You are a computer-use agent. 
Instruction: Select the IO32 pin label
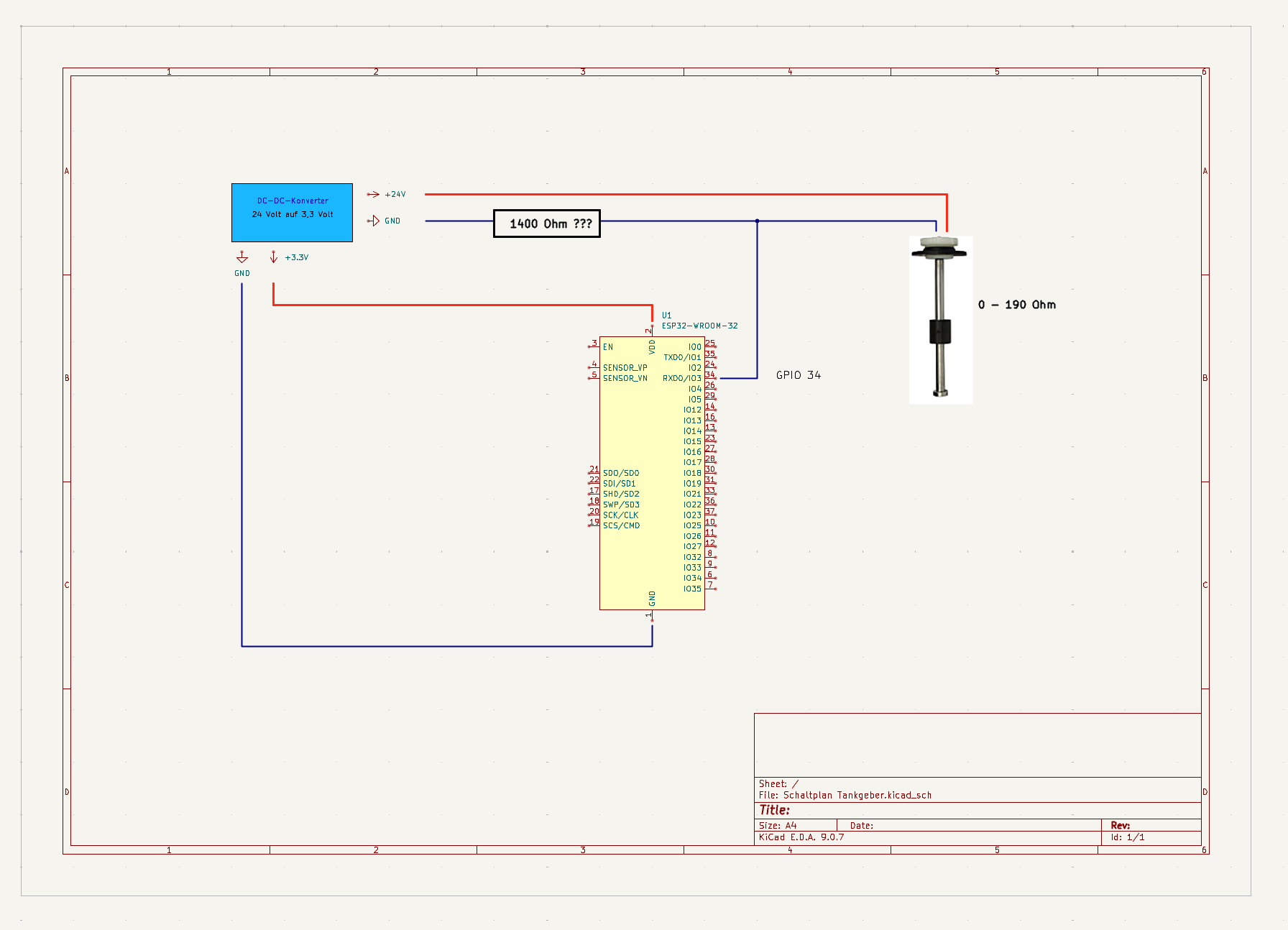point(692,557)
